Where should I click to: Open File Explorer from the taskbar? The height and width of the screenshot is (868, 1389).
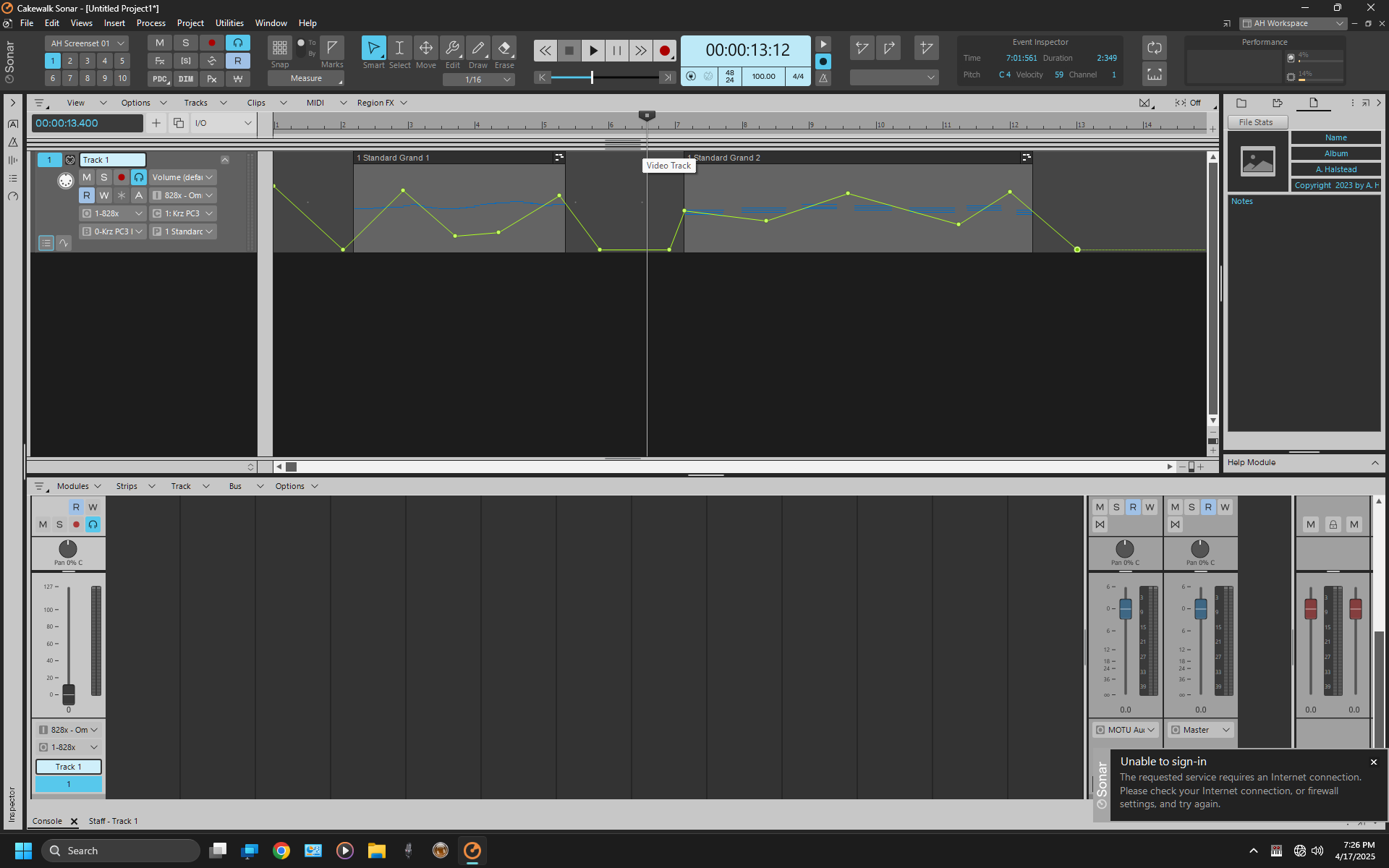pyautogui.click(x=376, y=851)
